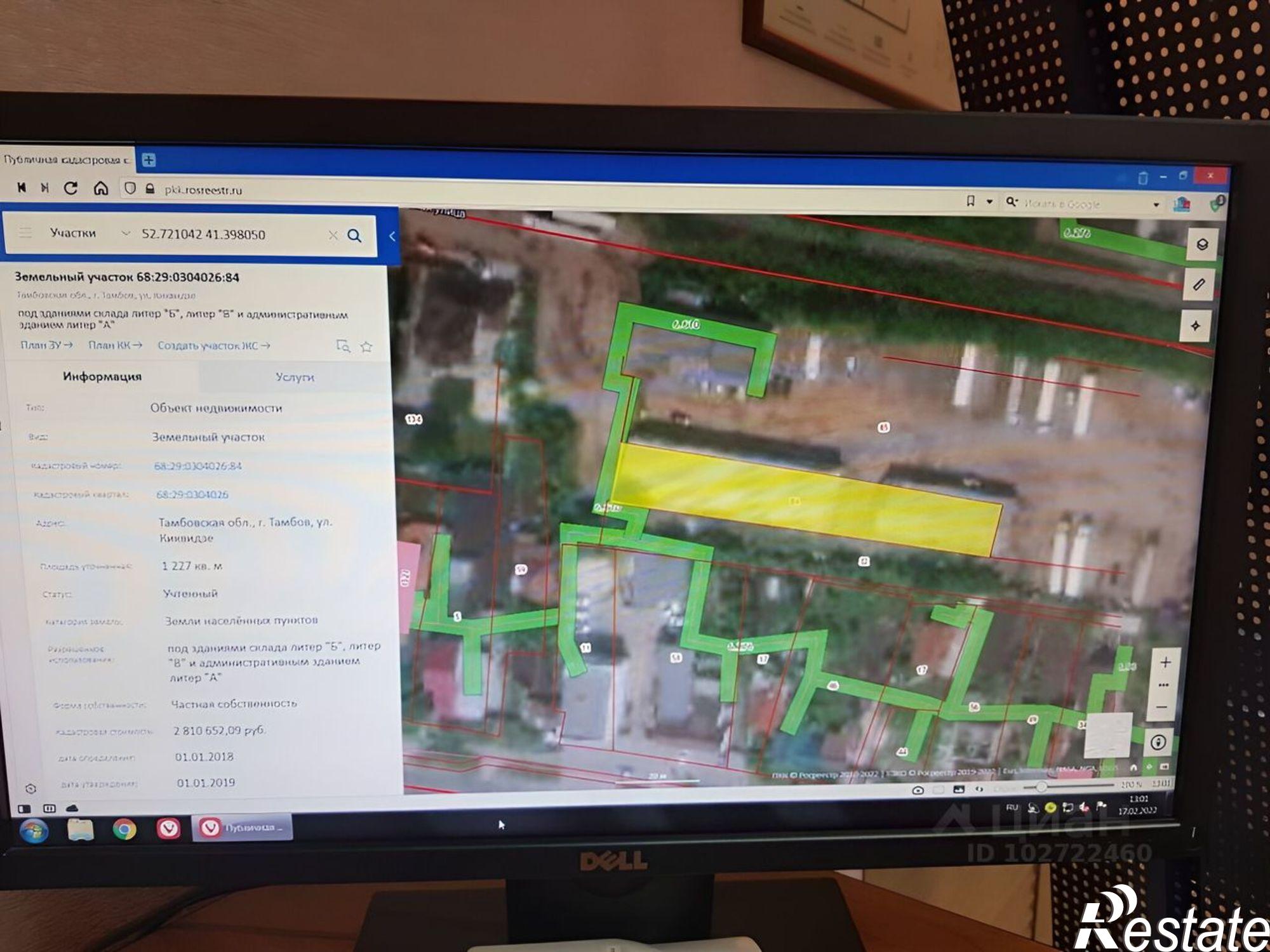
Task: Open the shield tracker-blocker icon
Action: pyautogui.click(x=130, y=188)
